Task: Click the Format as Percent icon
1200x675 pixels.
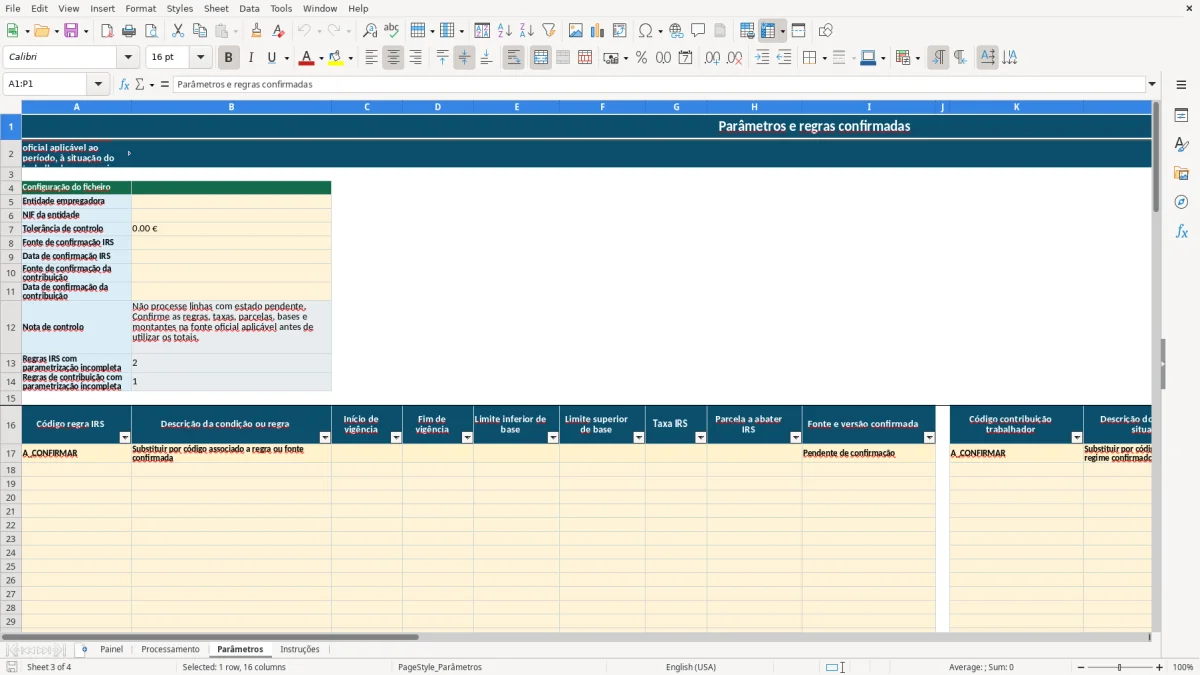Action: [642, 58]
